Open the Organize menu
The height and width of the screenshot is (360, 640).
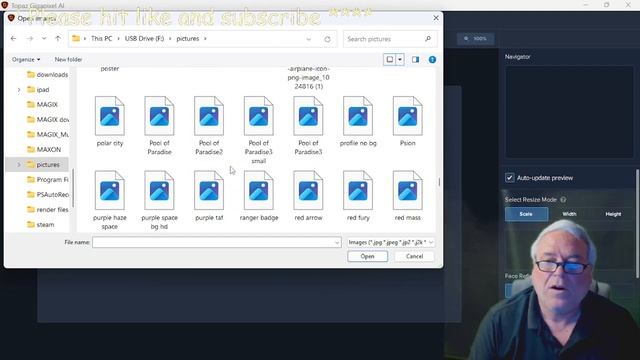(26, 60)
